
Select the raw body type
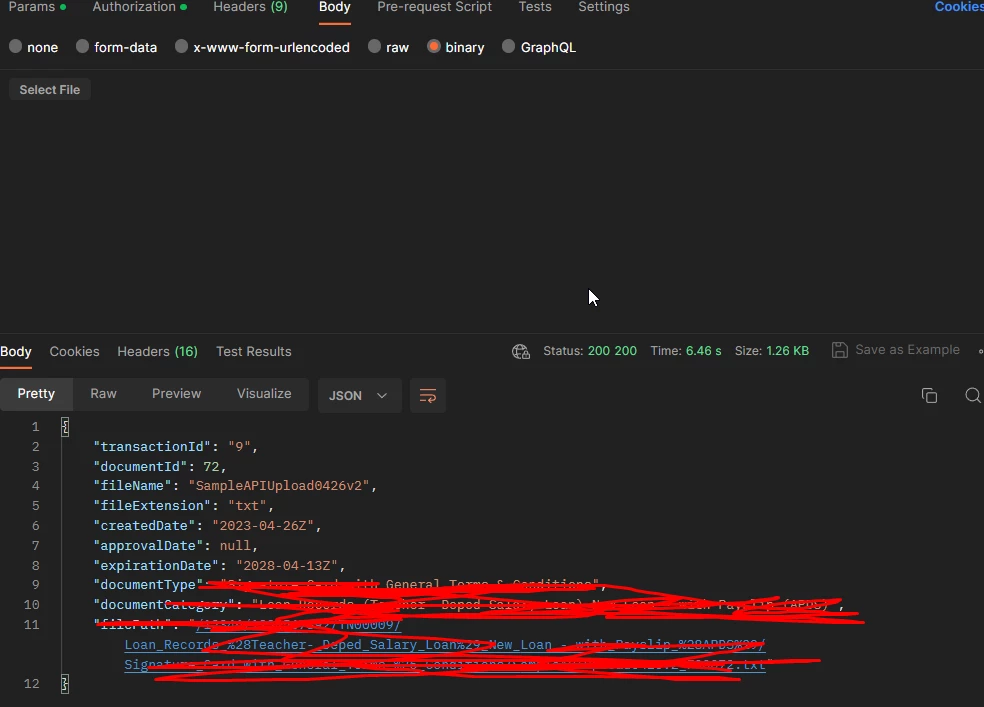pyautogui.click(x=374, y=46)
